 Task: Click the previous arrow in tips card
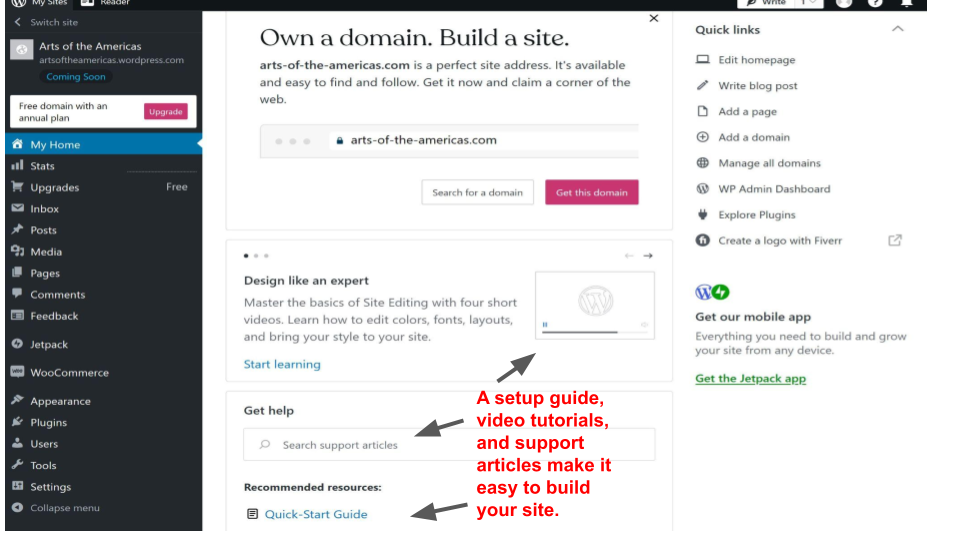(629, 256)
